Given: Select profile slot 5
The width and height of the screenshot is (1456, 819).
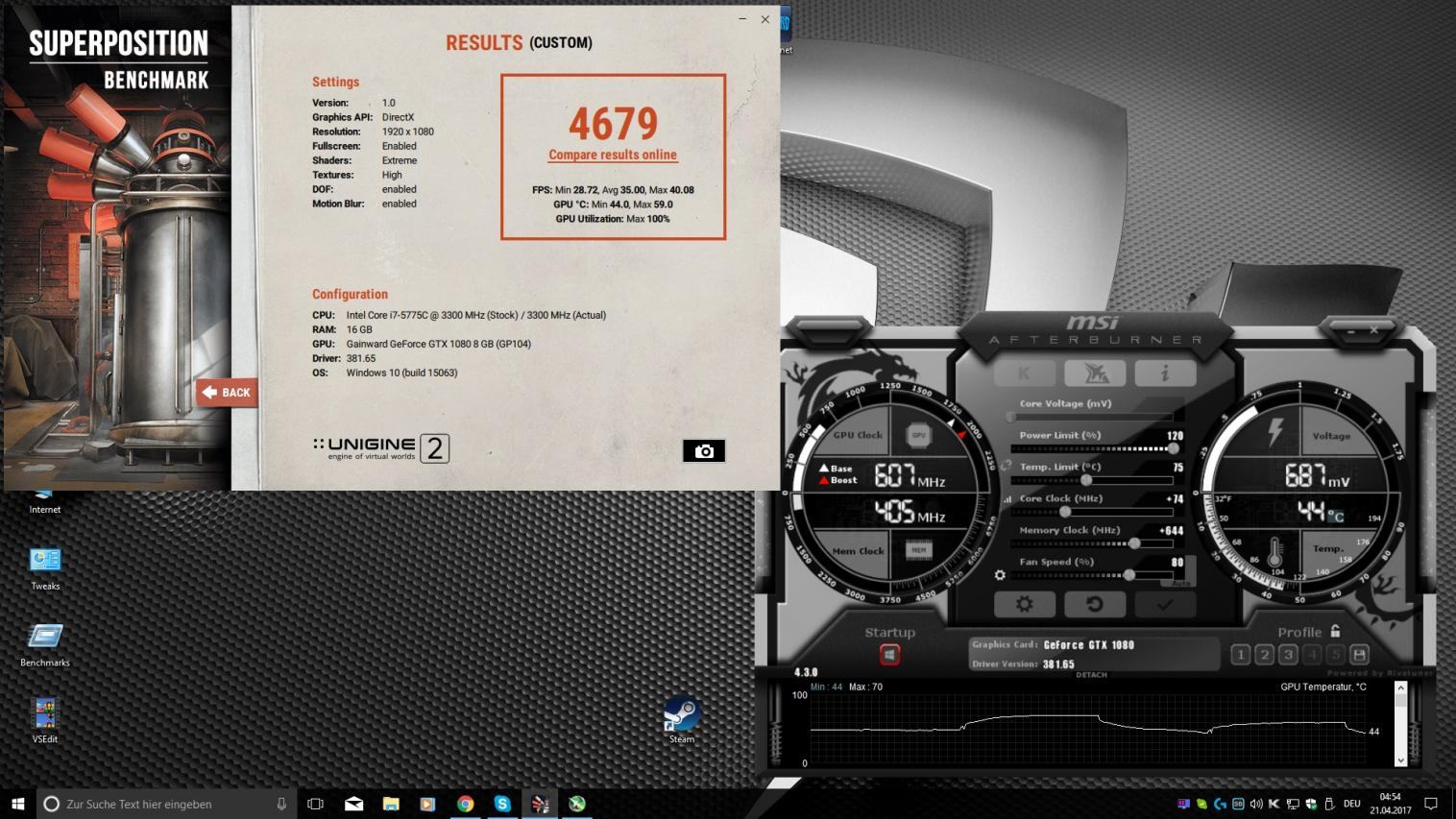Looking at the screenshot, I should tap(1335, 655).
